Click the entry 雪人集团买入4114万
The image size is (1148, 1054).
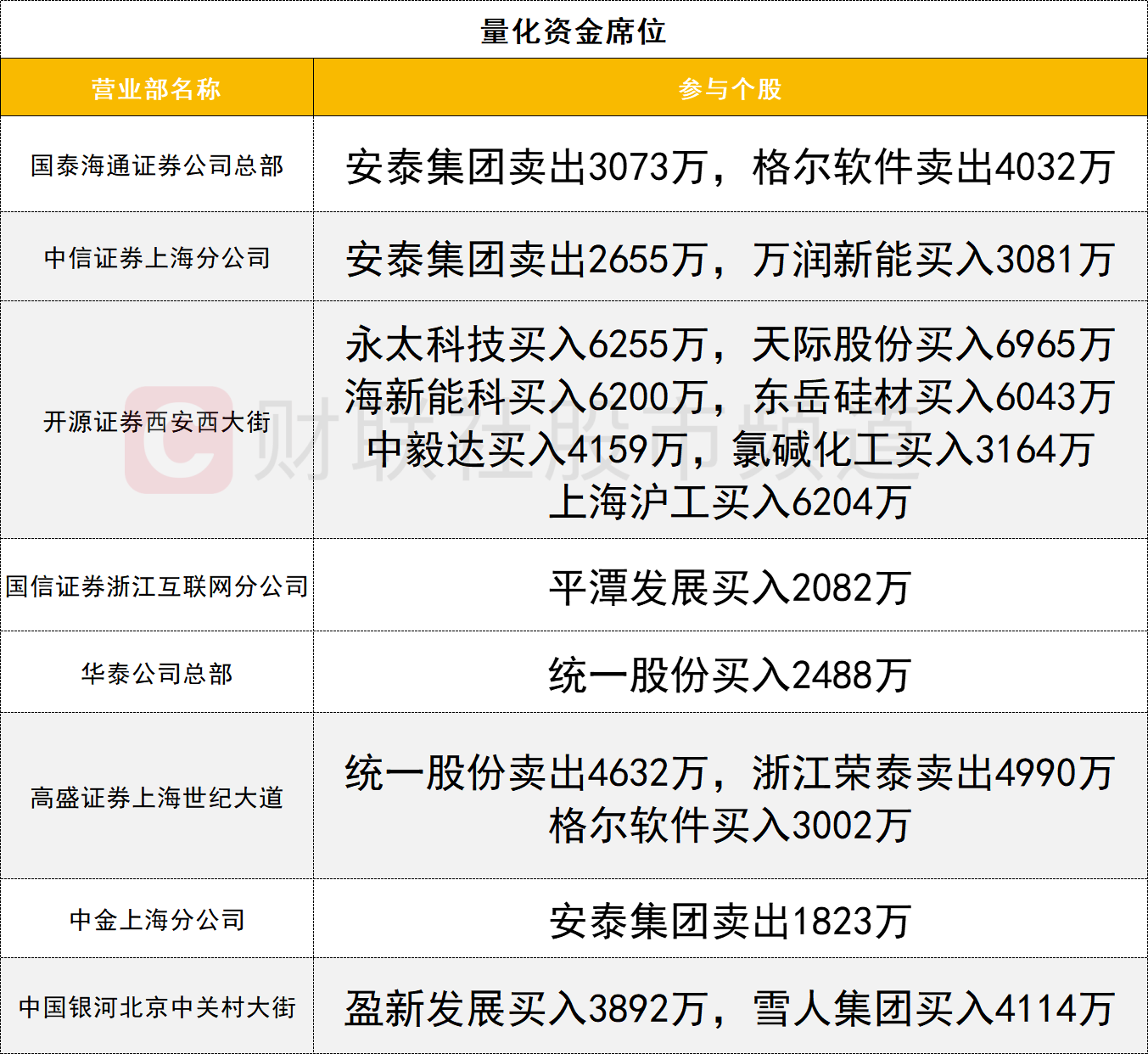(933, 1009)
